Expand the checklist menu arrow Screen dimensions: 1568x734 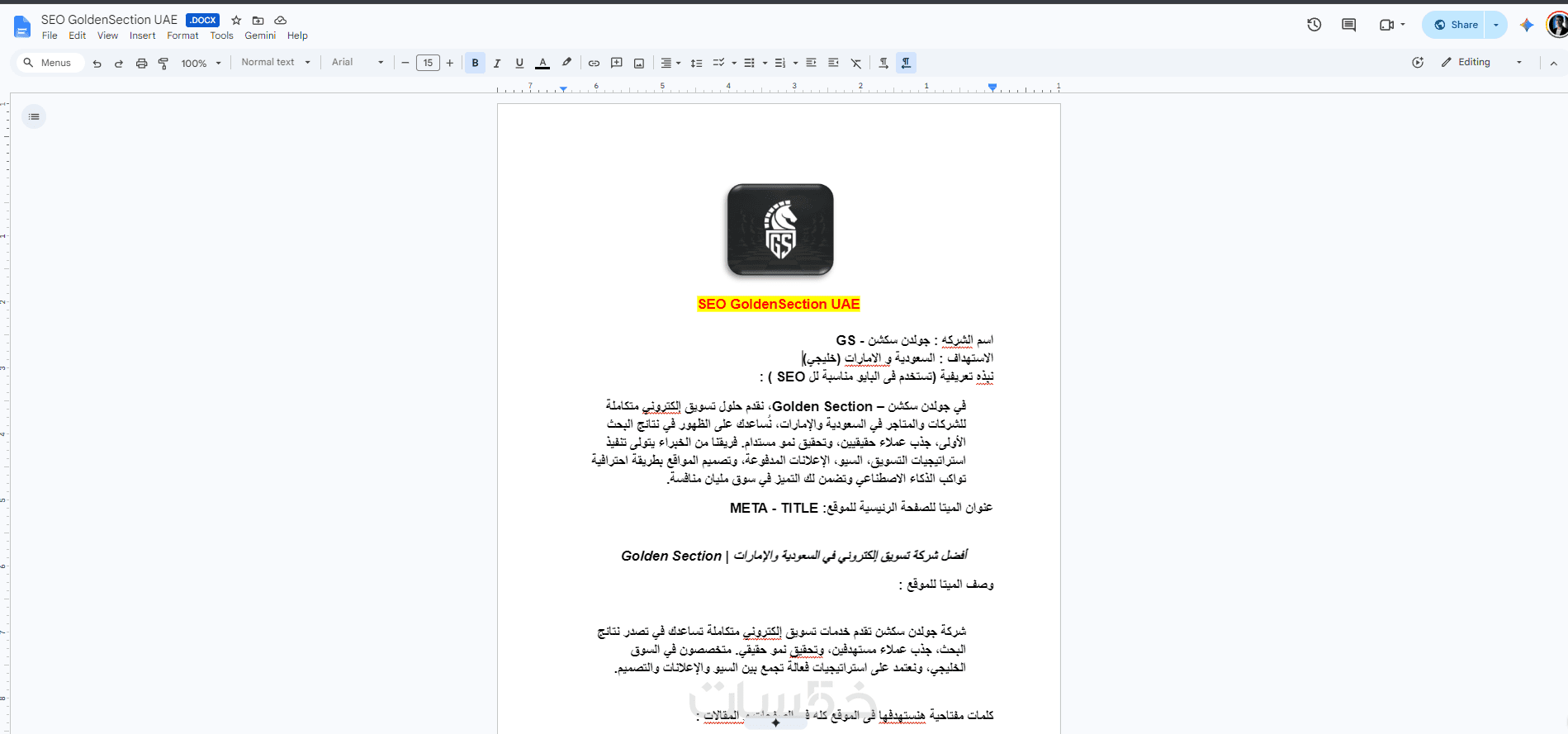tap(734, 63)
